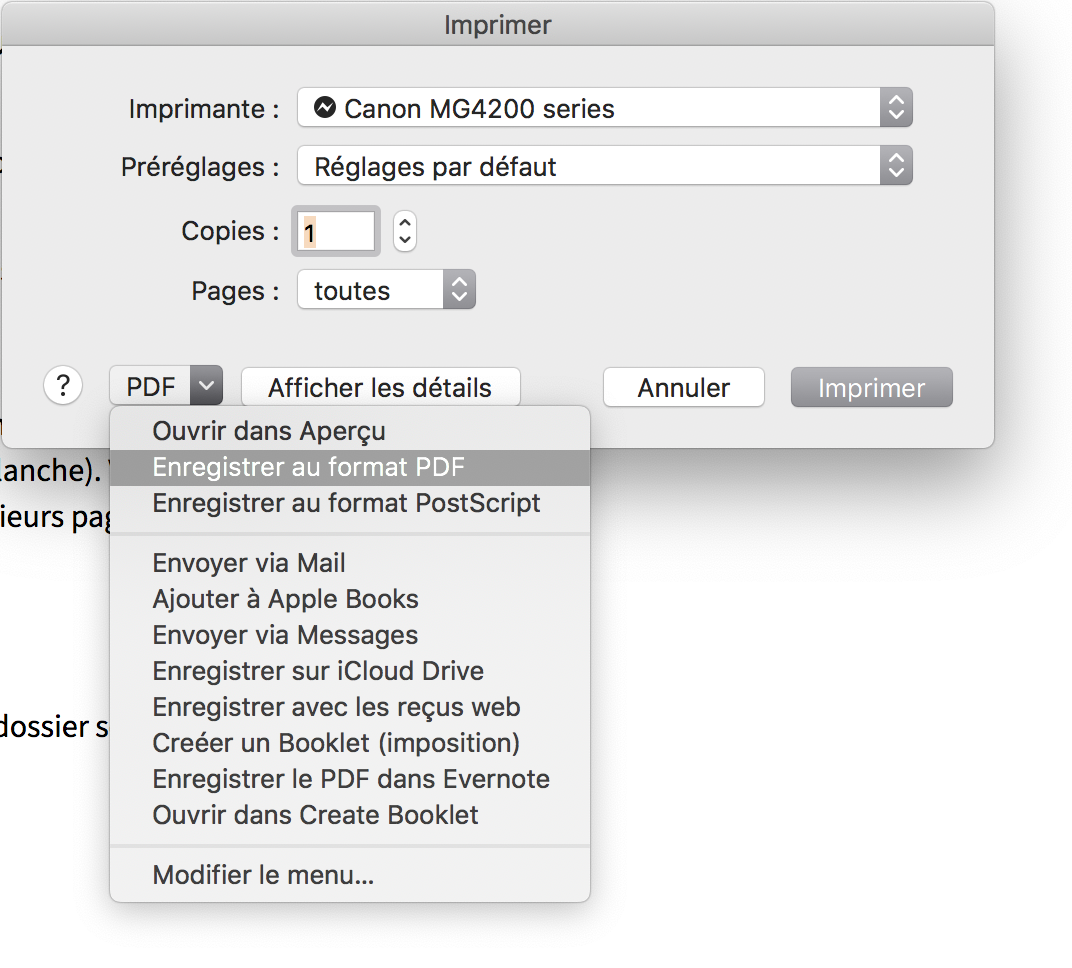Select Ajouter à Apple Books
Image resolution: width=1072 pixels, height=968 pixels.
[x=285, y=599]
